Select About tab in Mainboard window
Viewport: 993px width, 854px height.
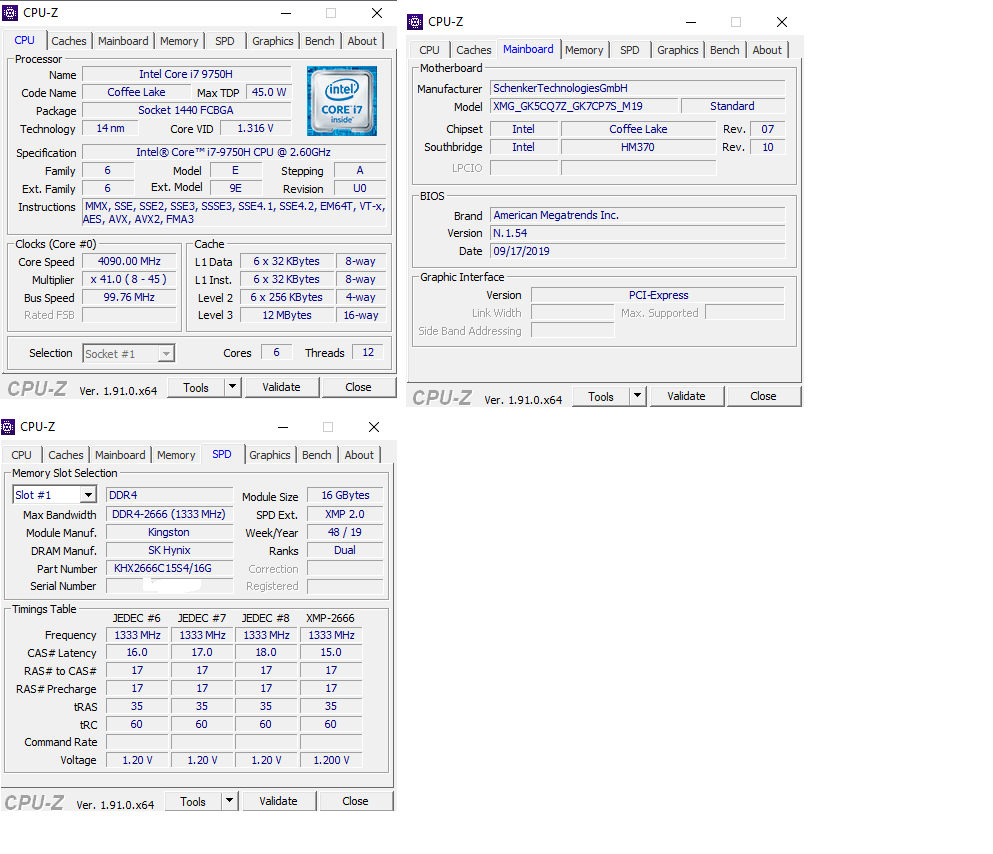(767, 50)
